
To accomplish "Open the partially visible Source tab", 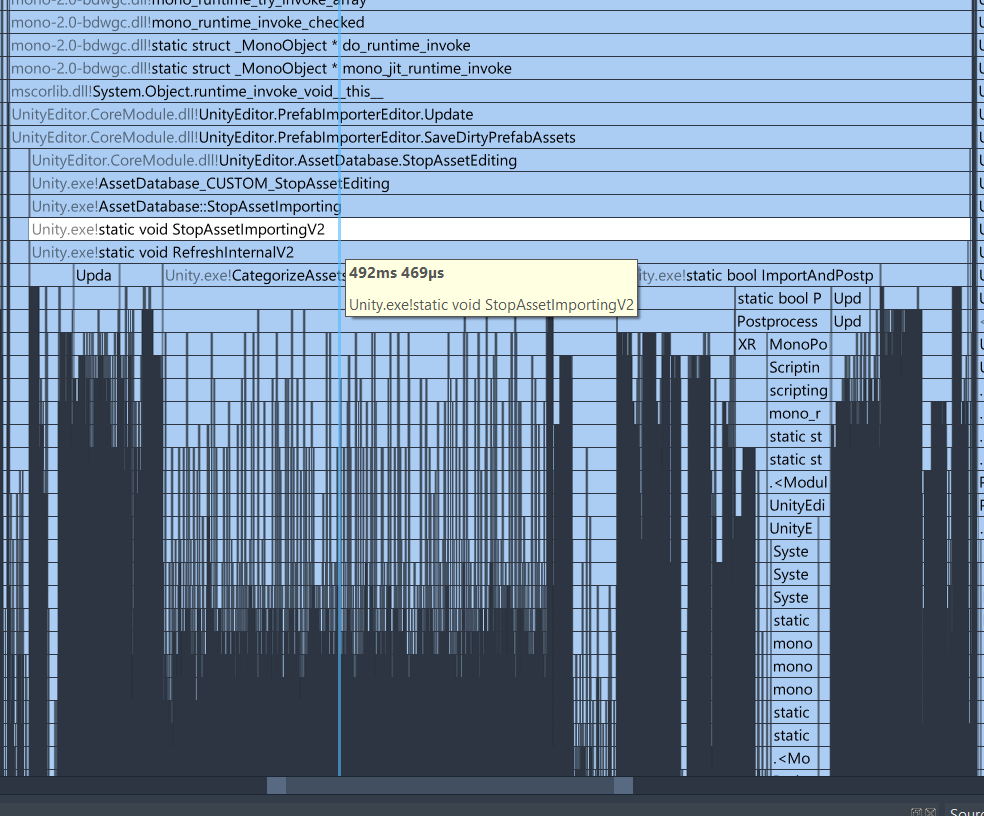I will 965,812.
